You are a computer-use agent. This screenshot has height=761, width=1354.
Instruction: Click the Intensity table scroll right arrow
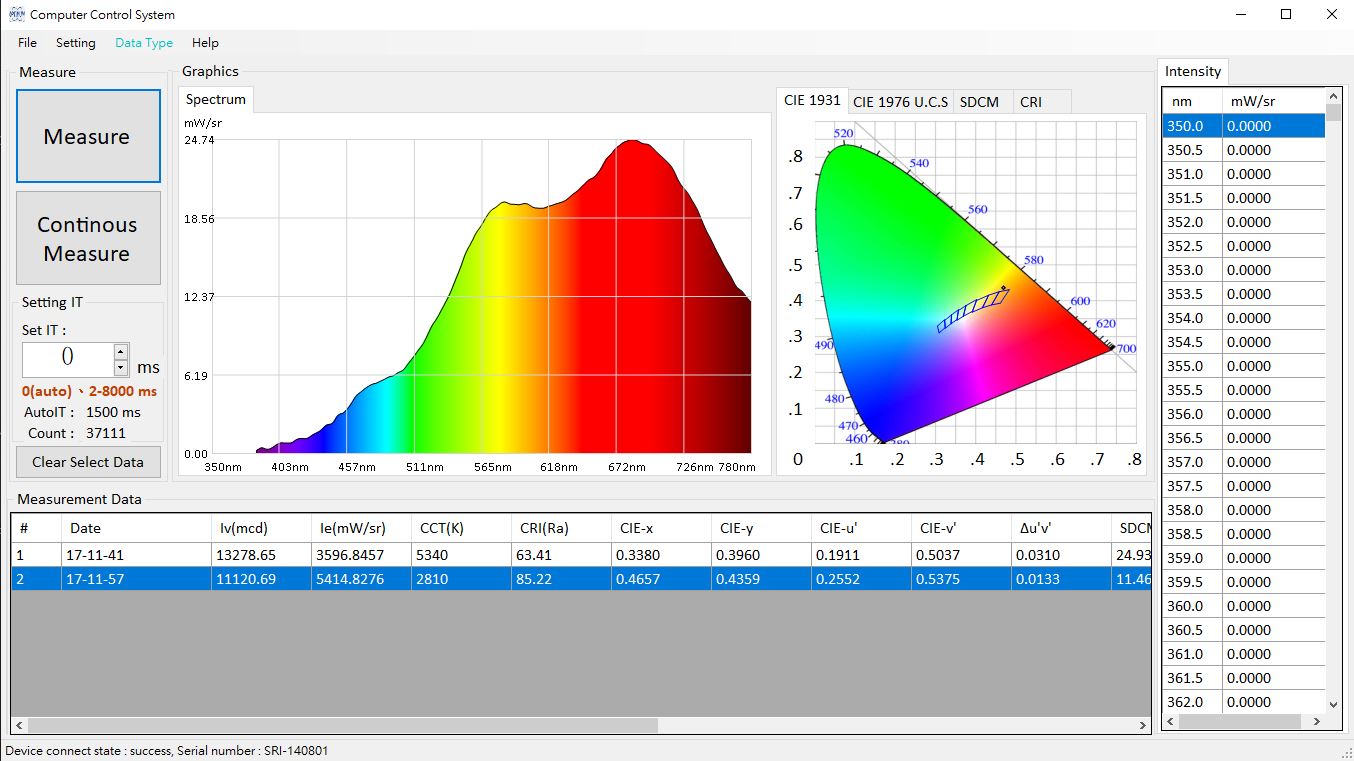(x=1317, y=721)
